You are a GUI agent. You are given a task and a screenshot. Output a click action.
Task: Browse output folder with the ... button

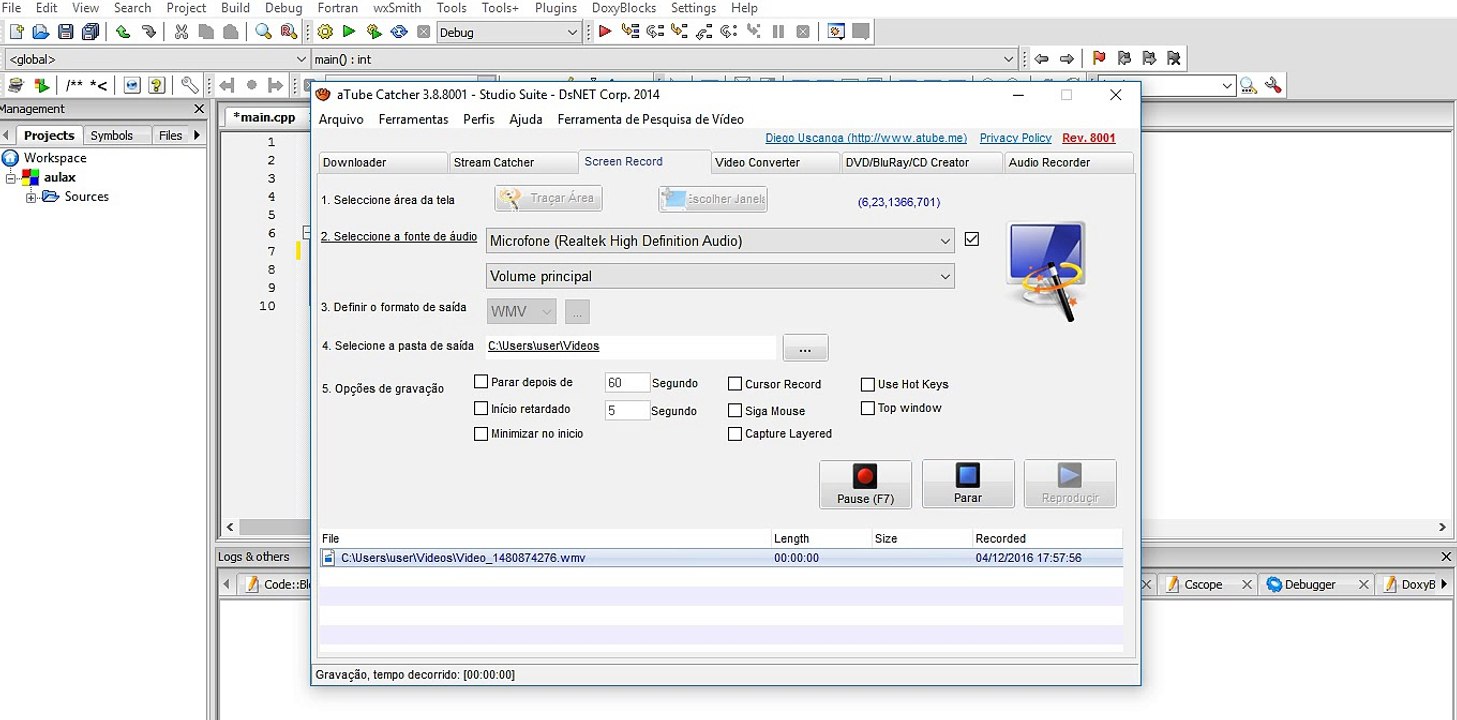pos(805,347)
